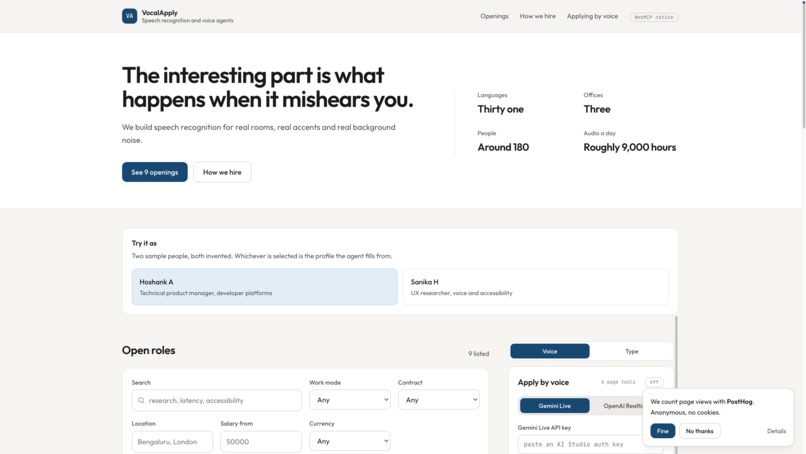Open the Openings nav link
This screenshot has width=806, height=454.
(494, 16)
